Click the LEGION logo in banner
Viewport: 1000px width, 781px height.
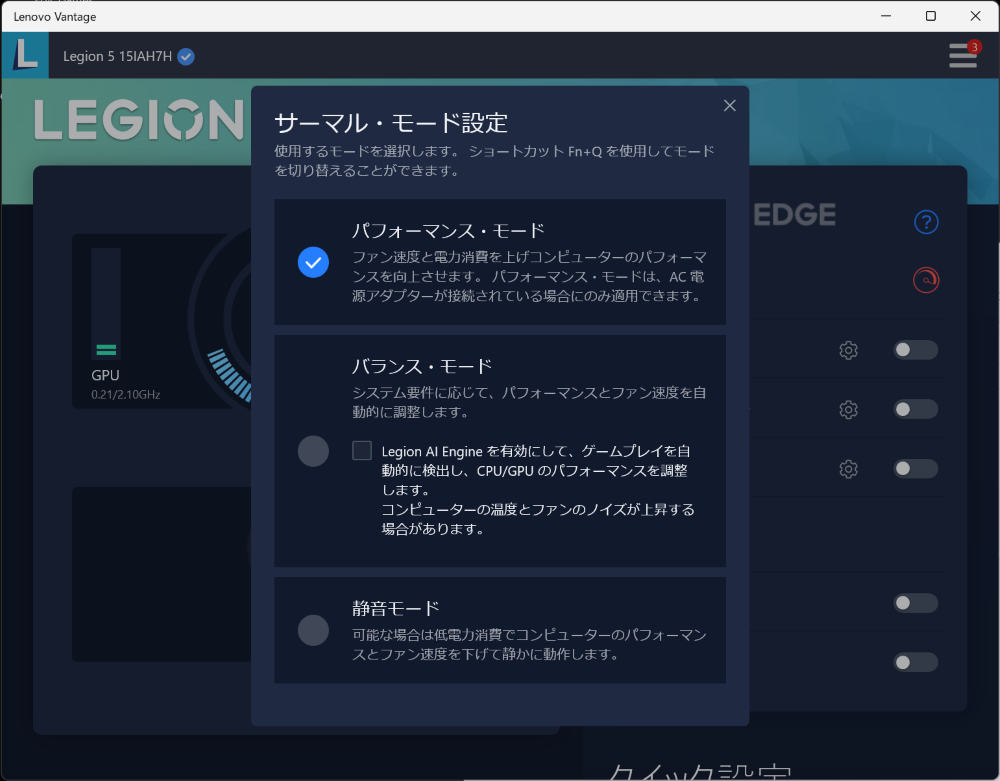[139, 120]
